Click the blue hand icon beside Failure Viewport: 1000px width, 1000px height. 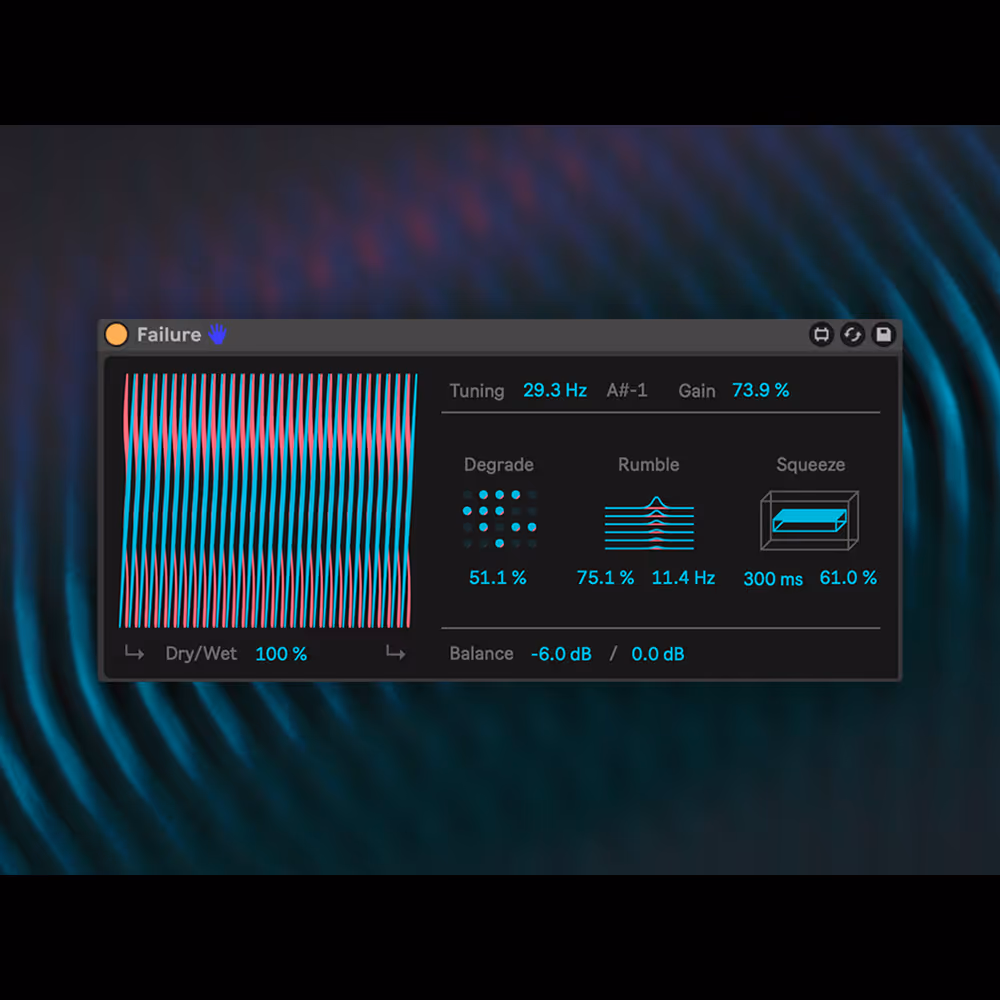[x=217, y=335]
